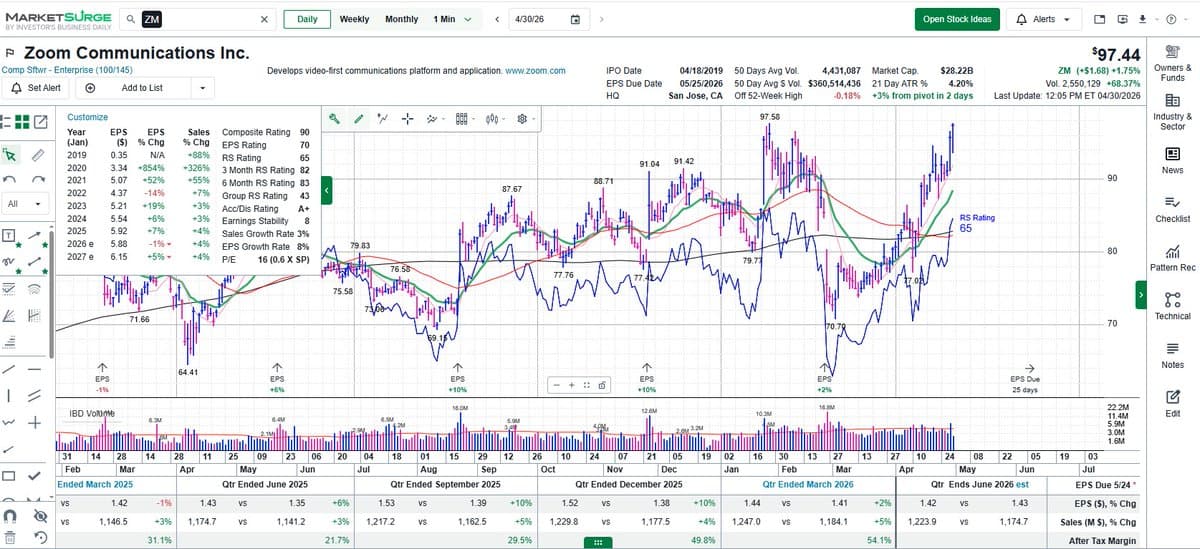1200x549 pixels.
Task: Click the green pencil drawing tool
Action: 359,119
